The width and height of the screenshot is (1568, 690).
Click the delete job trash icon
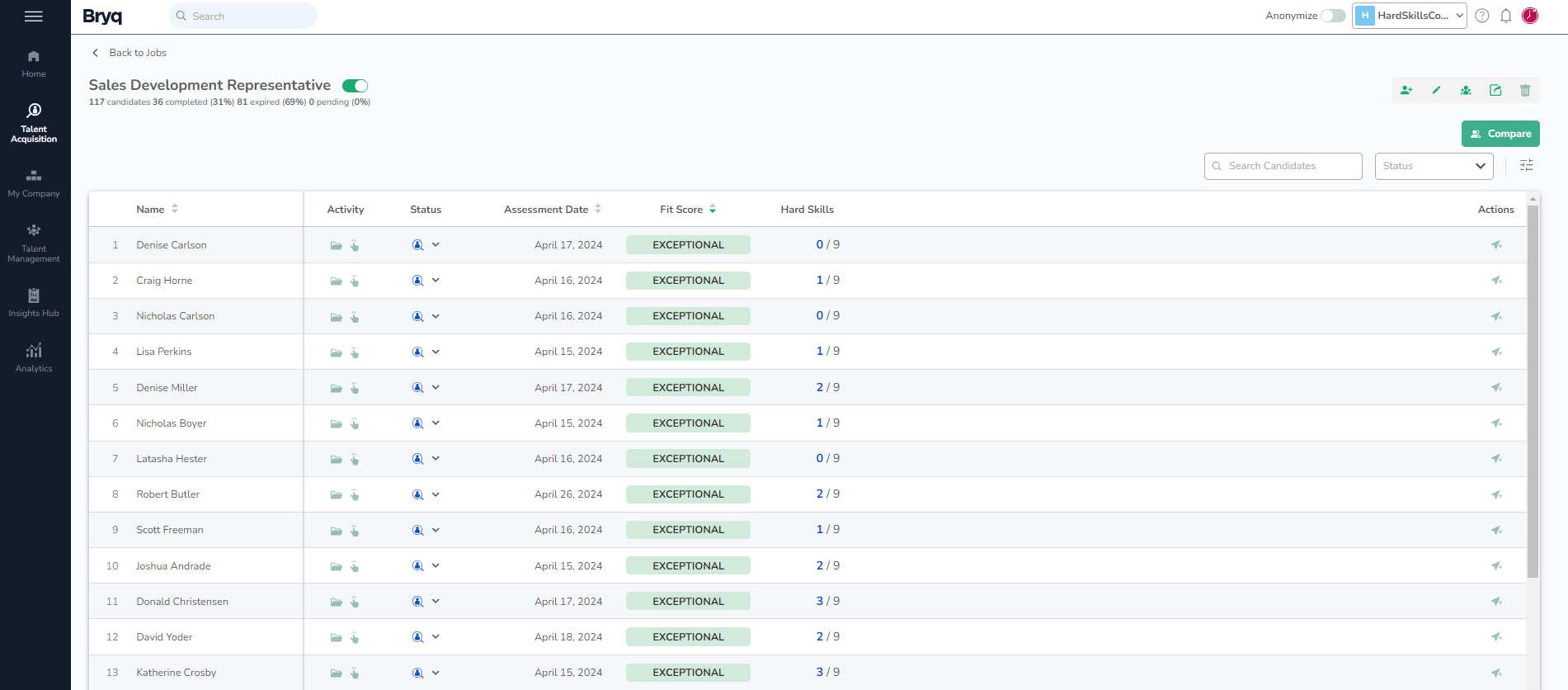tap(1525, 91)
